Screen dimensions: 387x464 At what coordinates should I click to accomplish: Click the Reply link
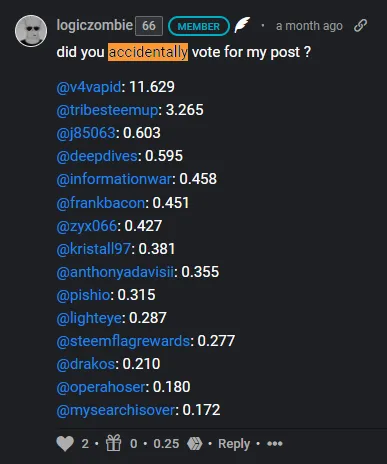tap(234, 444)
